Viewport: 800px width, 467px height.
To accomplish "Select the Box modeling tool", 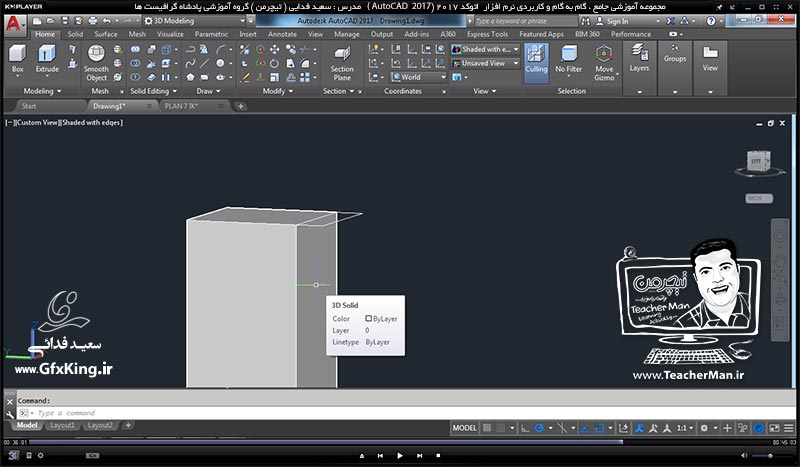I will [17, 59].
